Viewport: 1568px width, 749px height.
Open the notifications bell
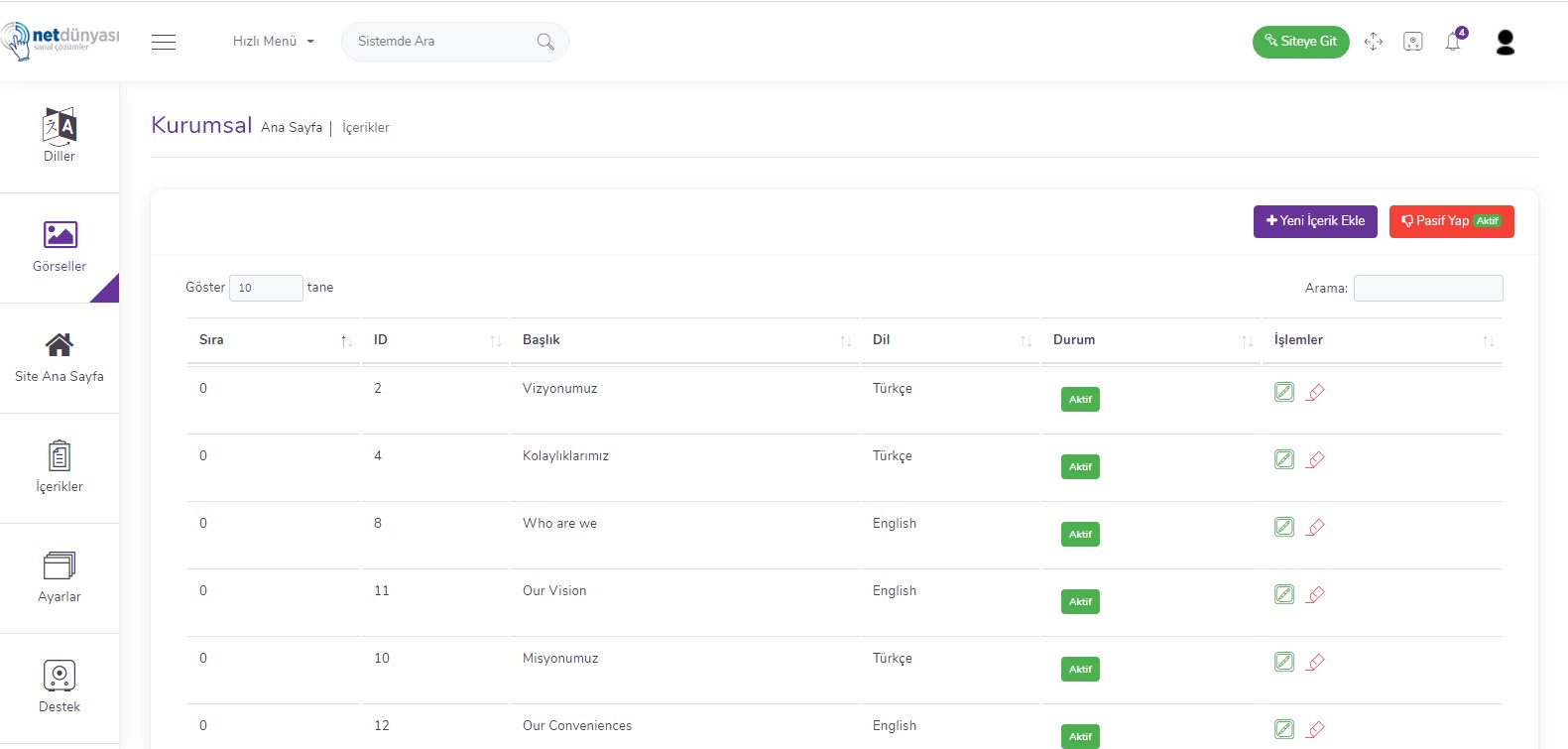(1453, 42)
